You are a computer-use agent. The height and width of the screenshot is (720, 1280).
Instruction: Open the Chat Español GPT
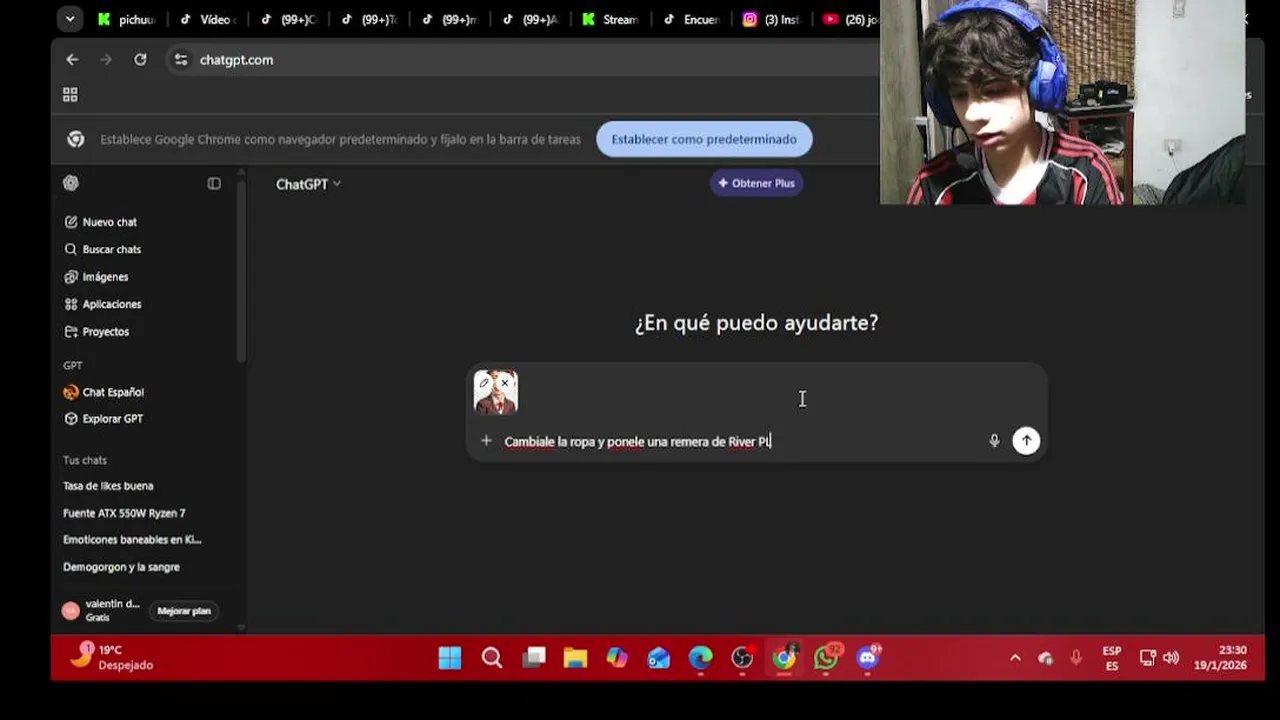click(x=104, y=392)
